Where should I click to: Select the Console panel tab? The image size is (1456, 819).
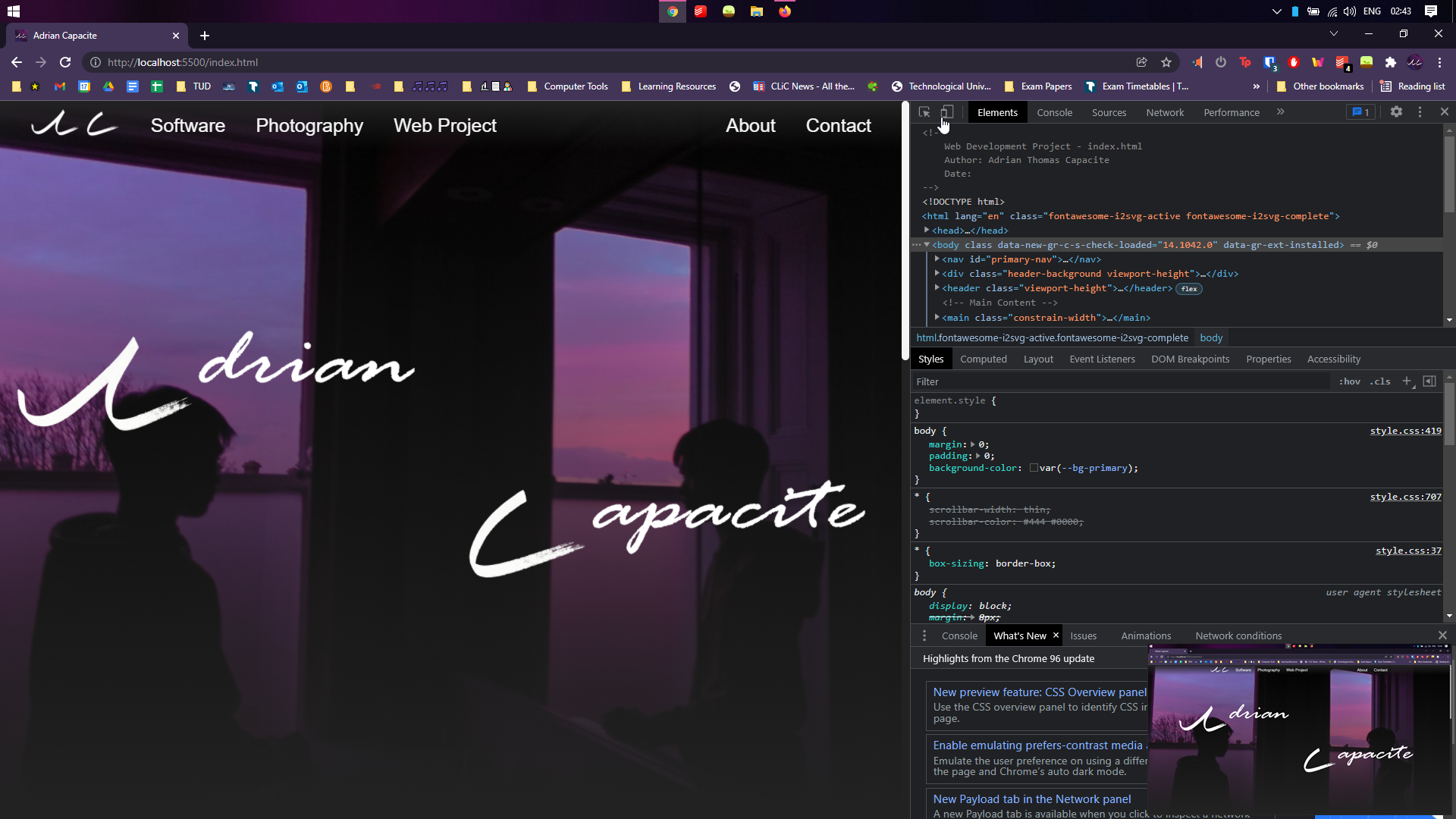pos(1055,112)
